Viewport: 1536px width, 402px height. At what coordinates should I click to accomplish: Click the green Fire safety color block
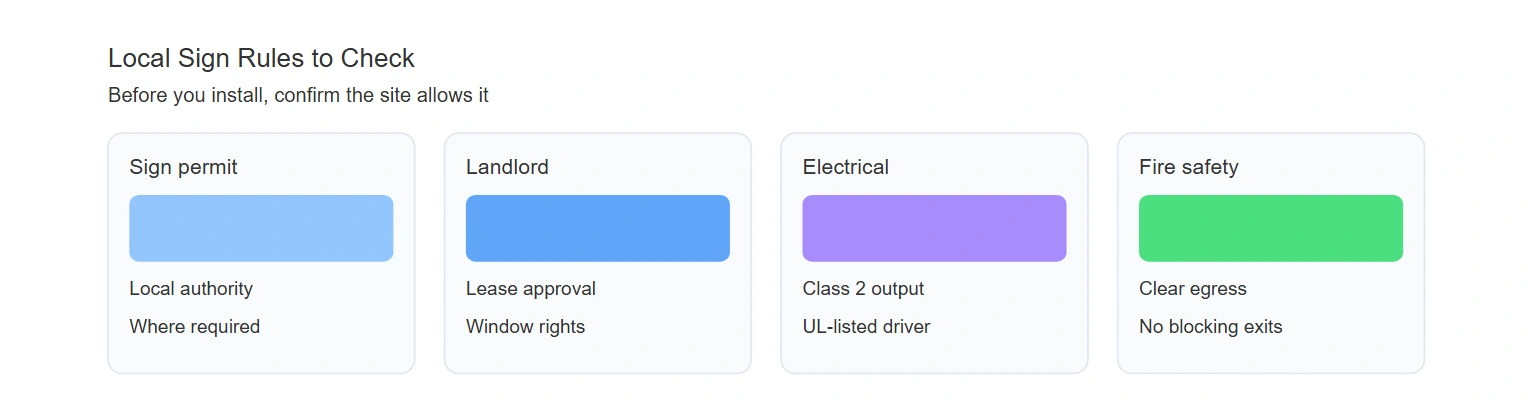click(x=1271, y=228)
